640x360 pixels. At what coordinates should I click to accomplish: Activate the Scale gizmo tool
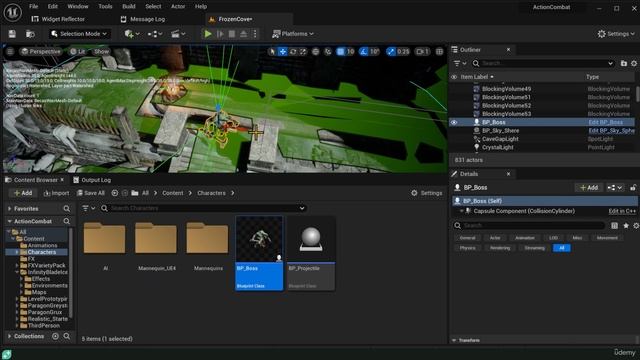click(303, 51)
